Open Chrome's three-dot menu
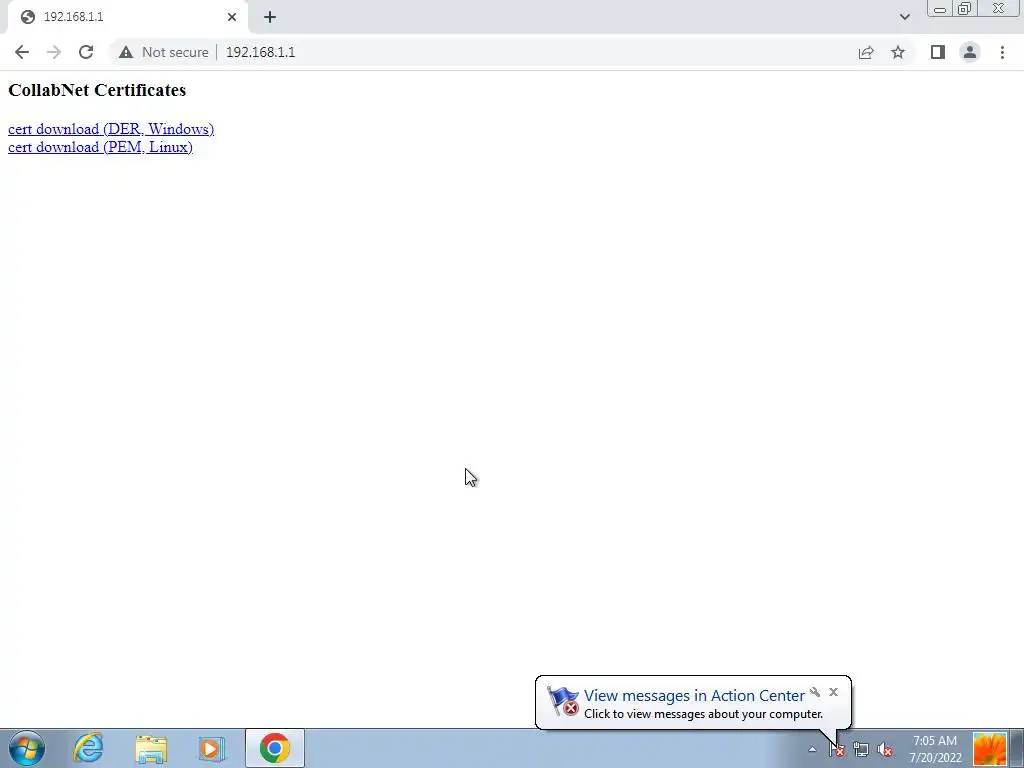The width and height of the screenshot is (1024, 768). [1002, 52]
